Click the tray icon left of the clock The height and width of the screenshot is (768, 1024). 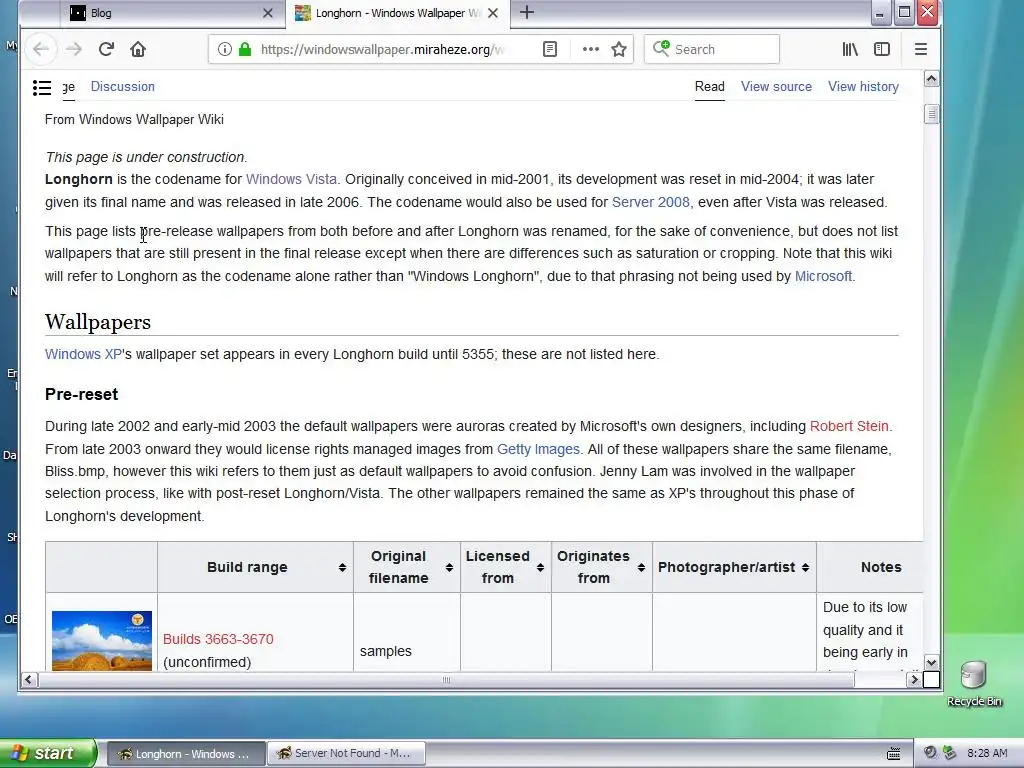click(949, 753)
